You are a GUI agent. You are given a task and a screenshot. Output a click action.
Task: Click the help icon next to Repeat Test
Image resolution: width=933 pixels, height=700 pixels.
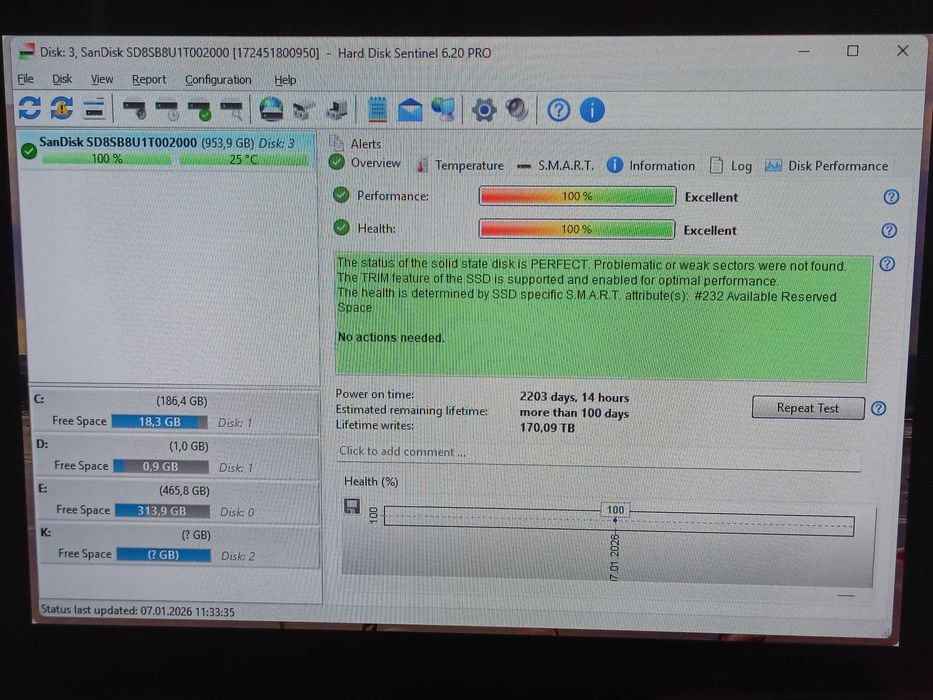tap(878, 408)
